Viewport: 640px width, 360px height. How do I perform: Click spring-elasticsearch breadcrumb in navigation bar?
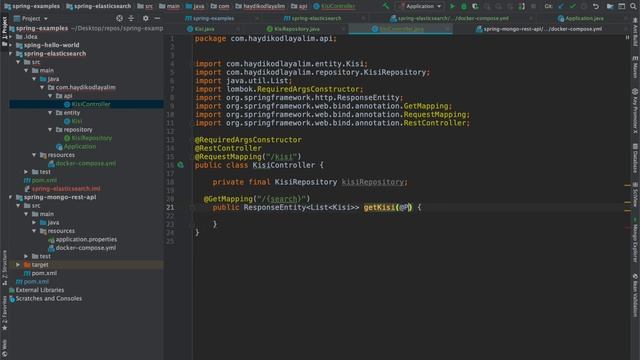[x=98, y=6]
